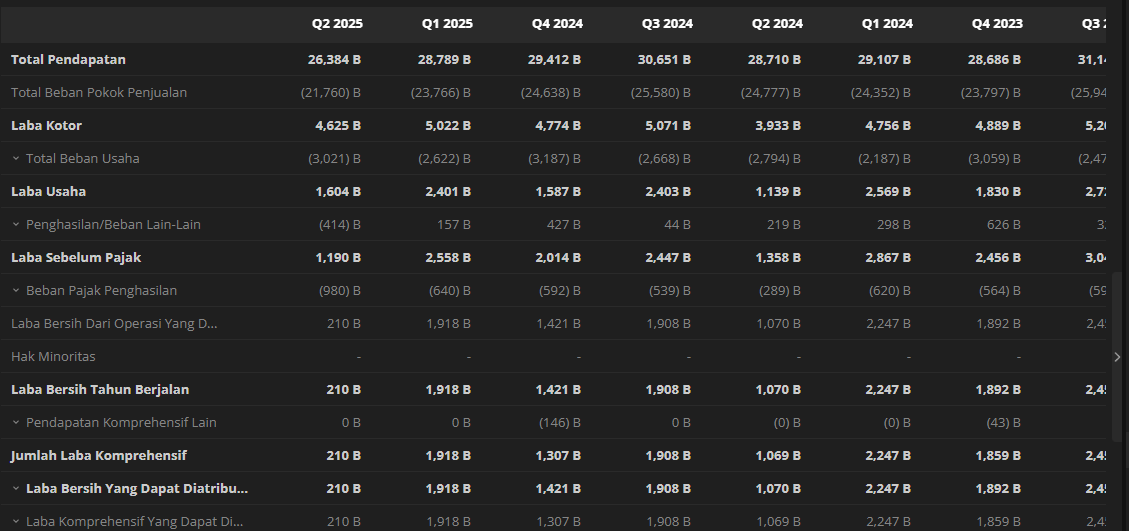Screen dimensions: 1129x531
Task: Expand Laba Bersih Yang Dapat Diatribusikan chevron
Action: (x=16, y=488)
